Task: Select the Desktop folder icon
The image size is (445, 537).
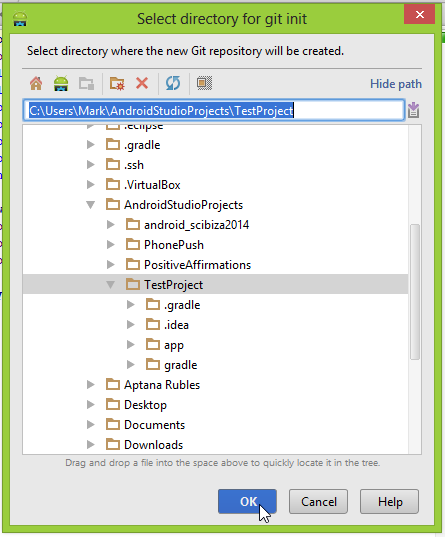Action: pos(113,404)
